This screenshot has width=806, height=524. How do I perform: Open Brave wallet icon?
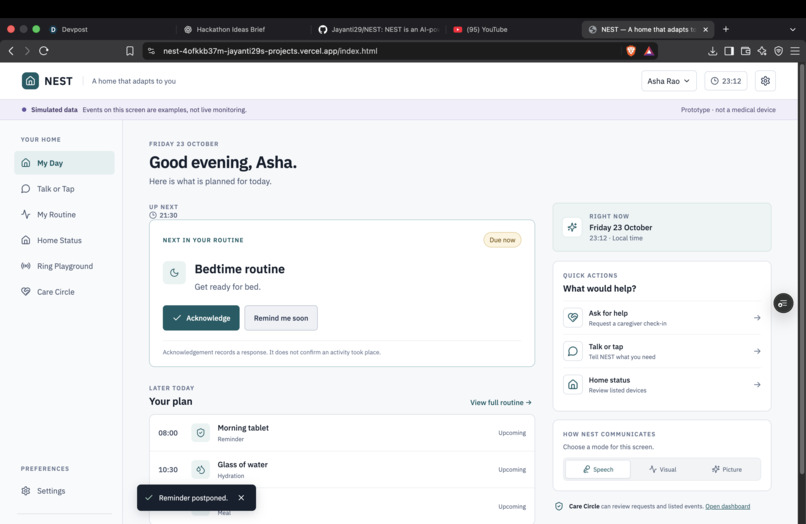pos(745,50)
